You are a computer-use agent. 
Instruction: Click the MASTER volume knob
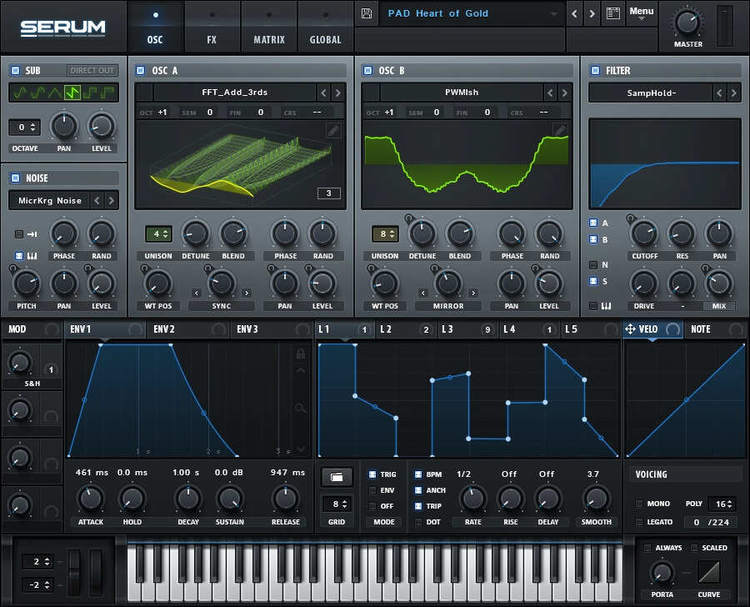(x=688, y=22)
